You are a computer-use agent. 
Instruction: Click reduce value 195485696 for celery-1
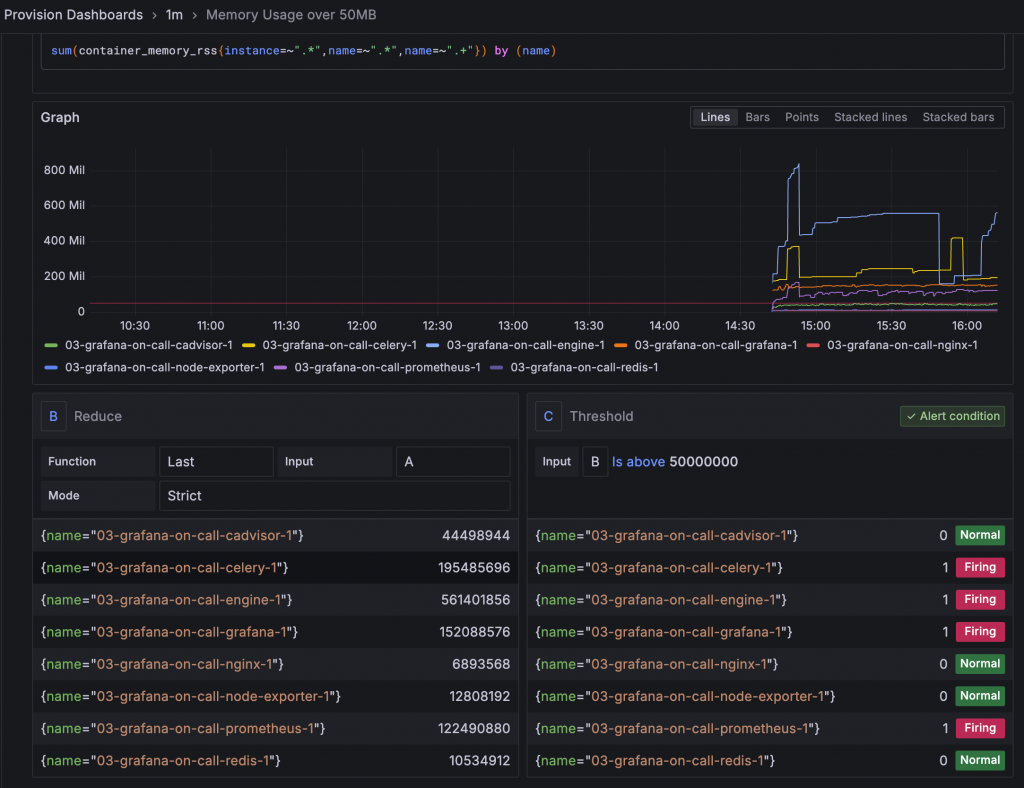(473, 567)
